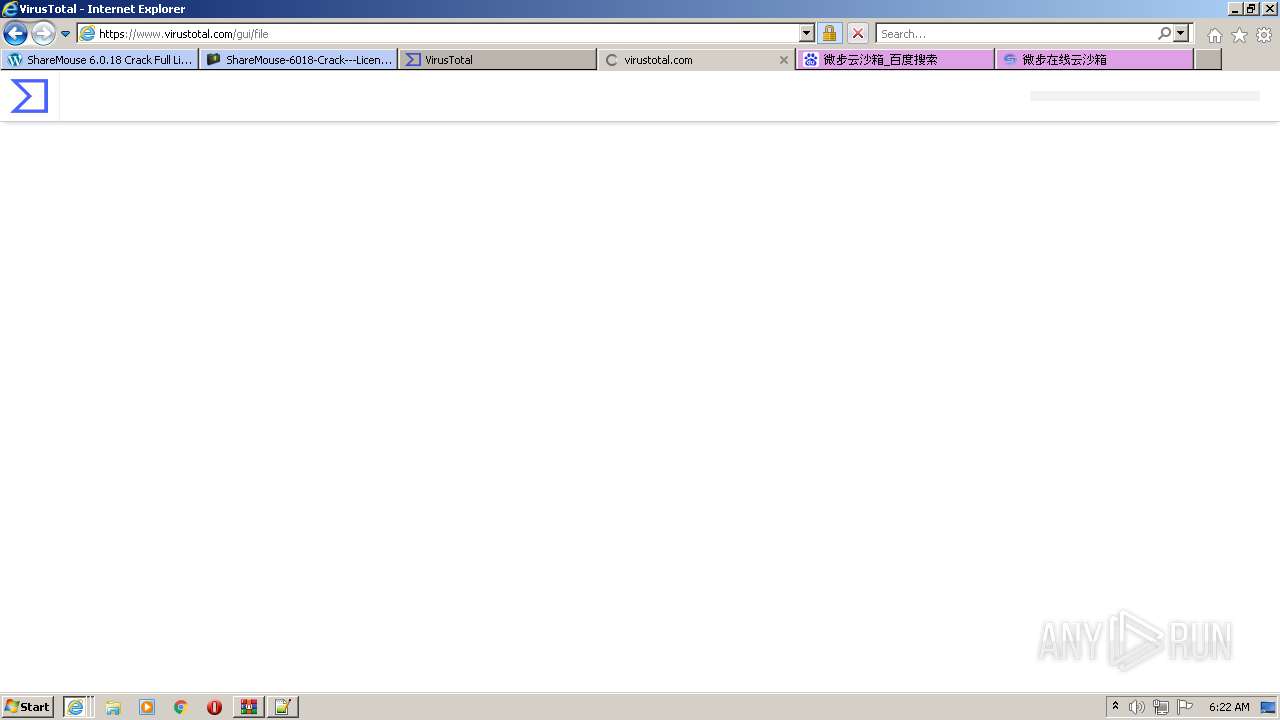Image resolution: width=1280 pixels, height=720 pixels.
Task: Click the address bar URL field
Action: click(447, 33)
